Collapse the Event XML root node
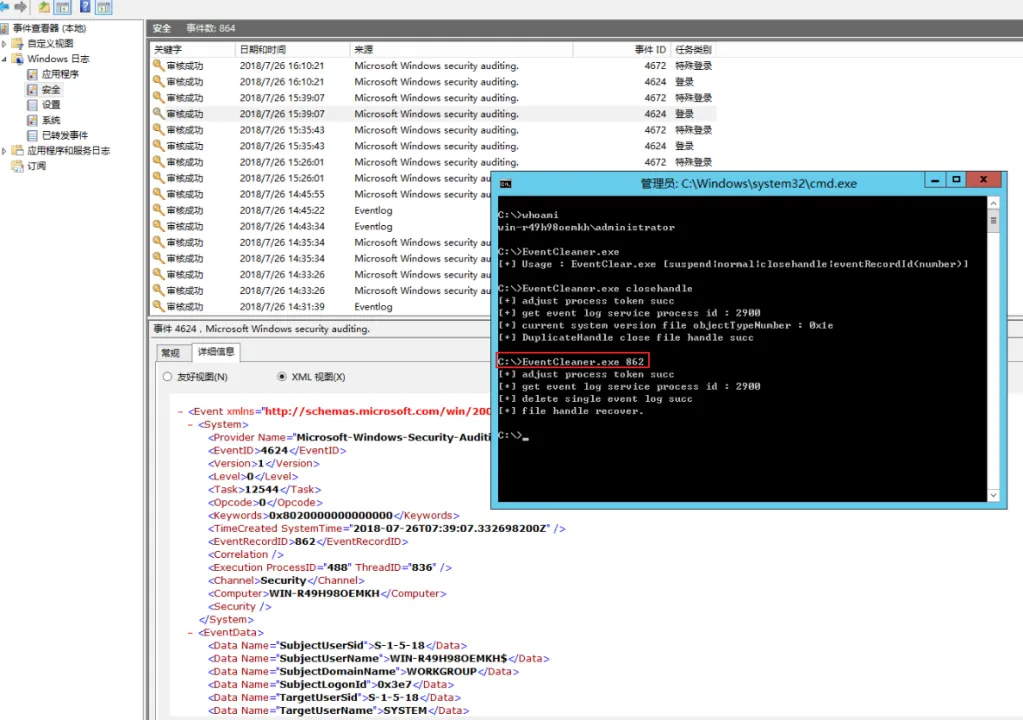This screenshot has height=720, width=1023. pos(180,412)
